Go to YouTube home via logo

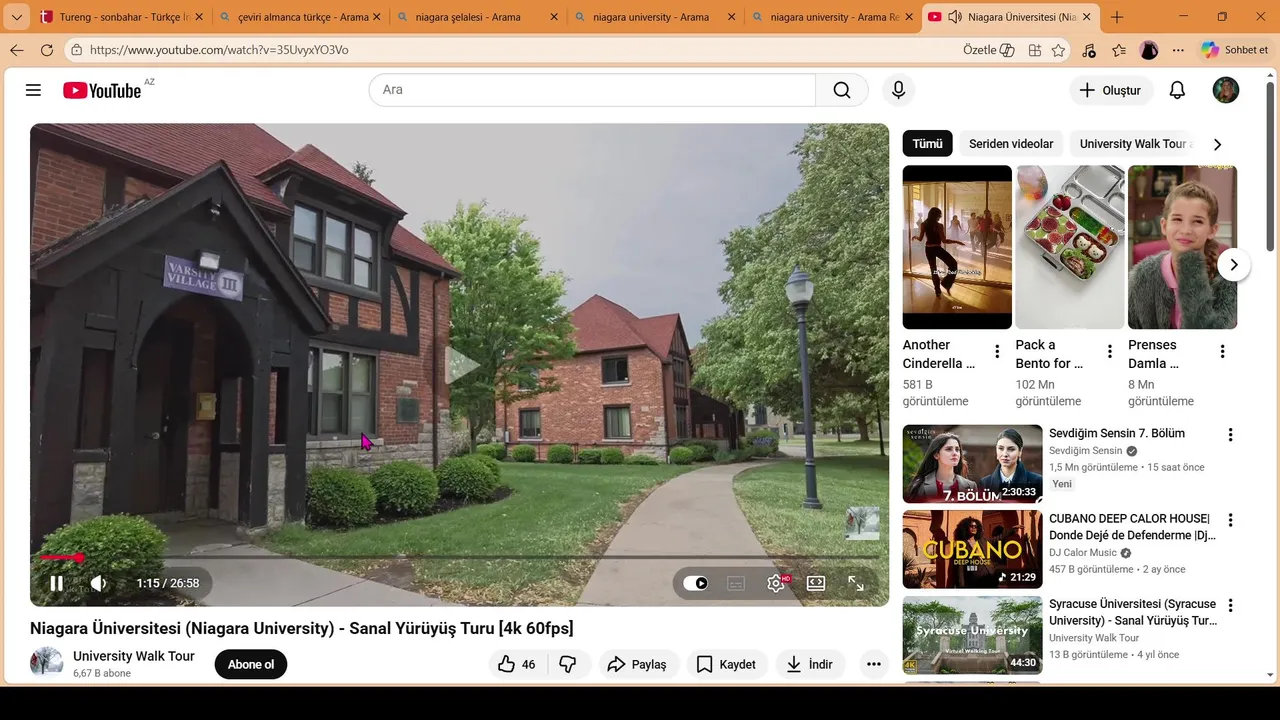pyautogui.click(x=102, y=90)
